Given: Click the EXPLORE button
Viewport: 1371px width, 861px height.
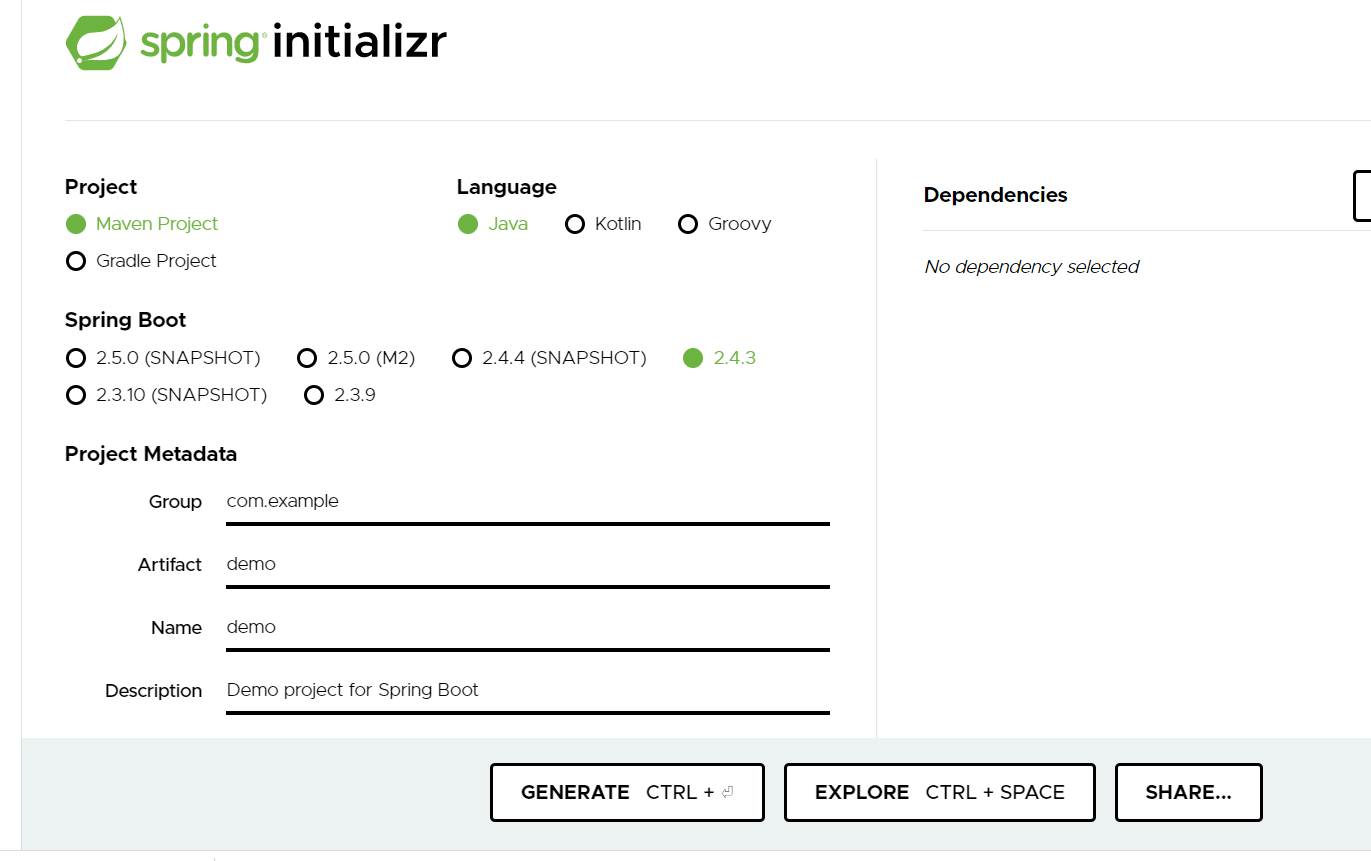Looking at the screenshot, I should point(940,792).
